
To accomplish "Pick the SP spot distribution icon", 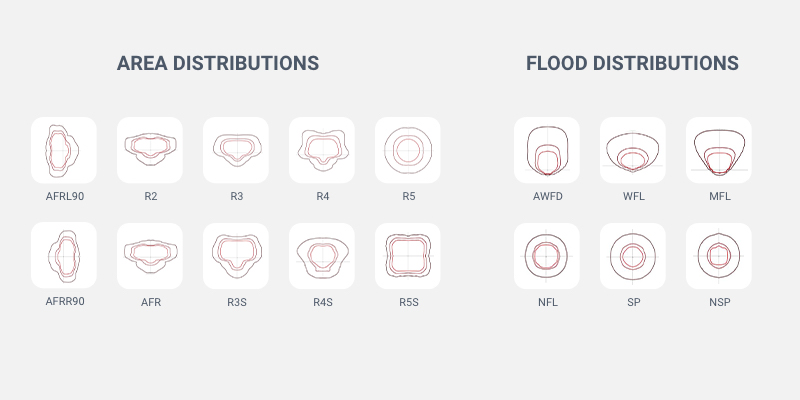I will (x=633, y=255).
